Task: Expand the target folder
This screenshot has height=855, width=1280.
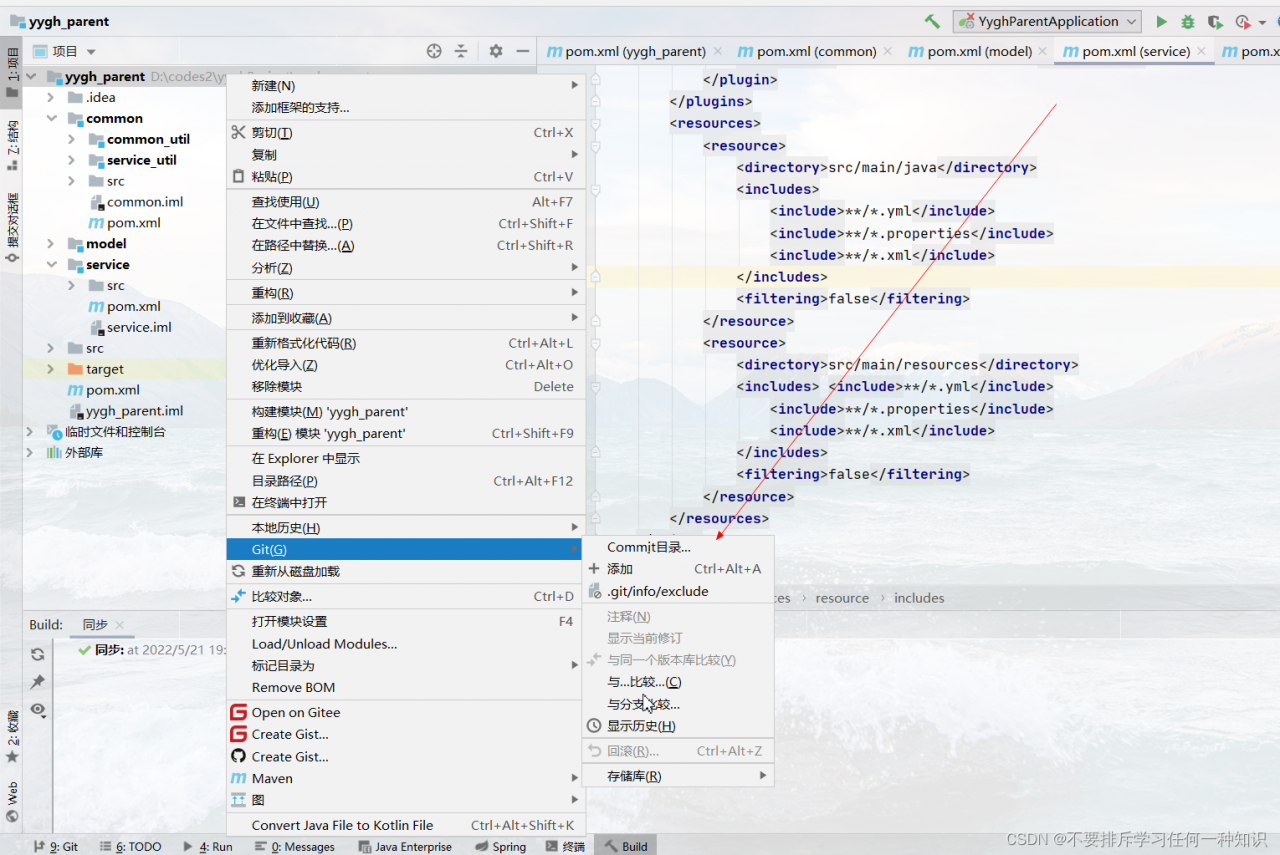Action: coord(51,369)
